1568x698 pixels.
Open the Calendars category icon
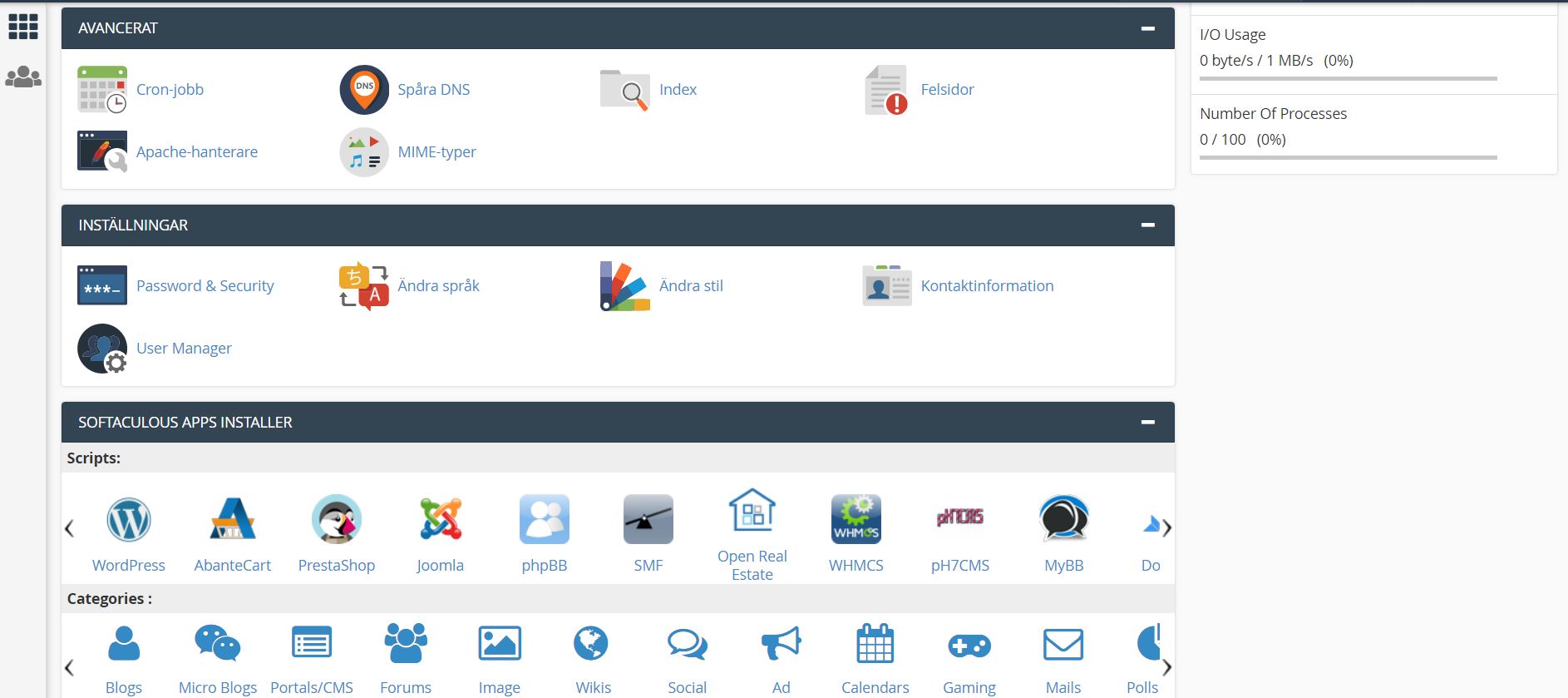click(x=875, y=643)
